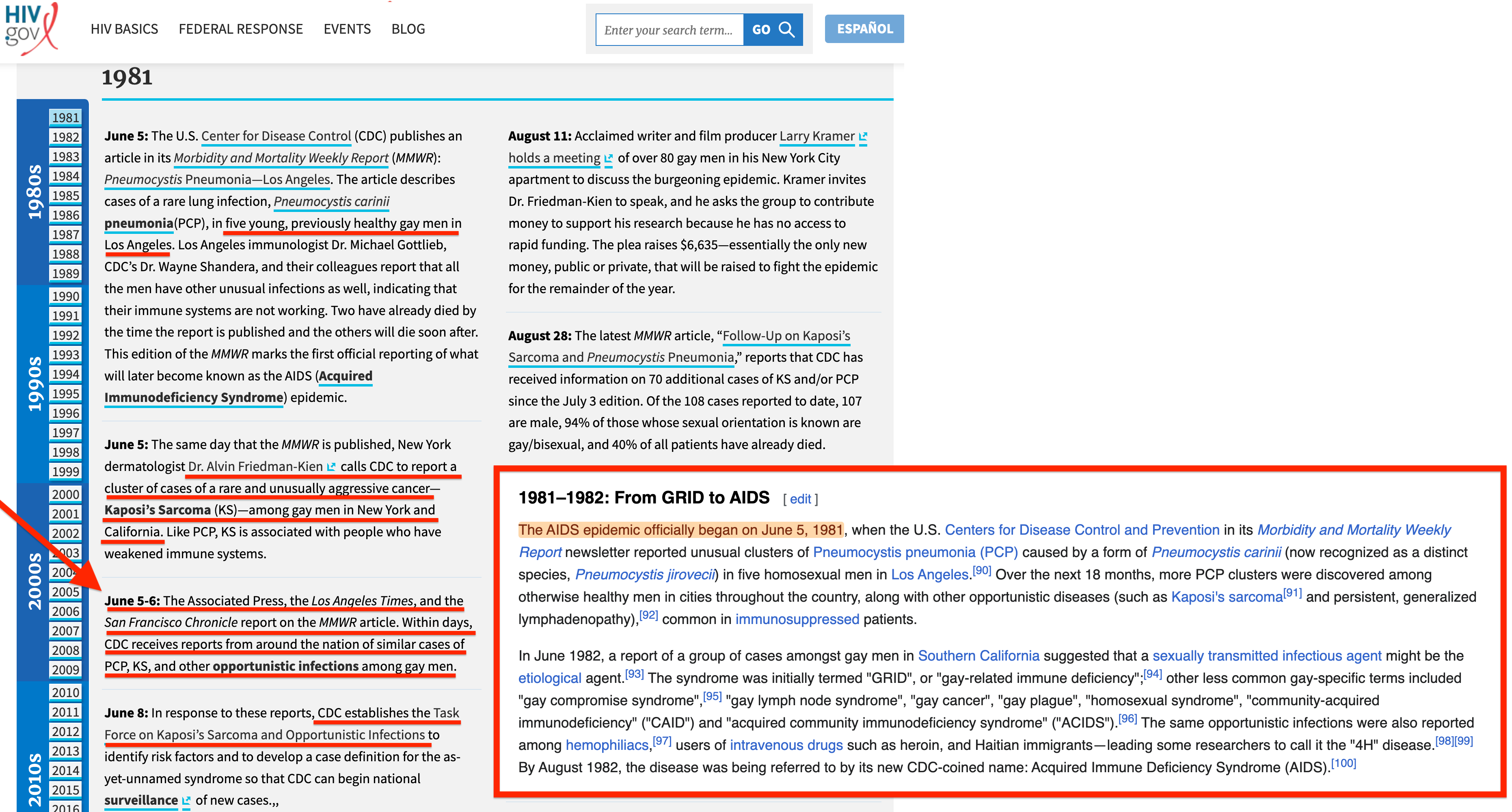Select year 1999 in timeline

click(x=65, y=471)
